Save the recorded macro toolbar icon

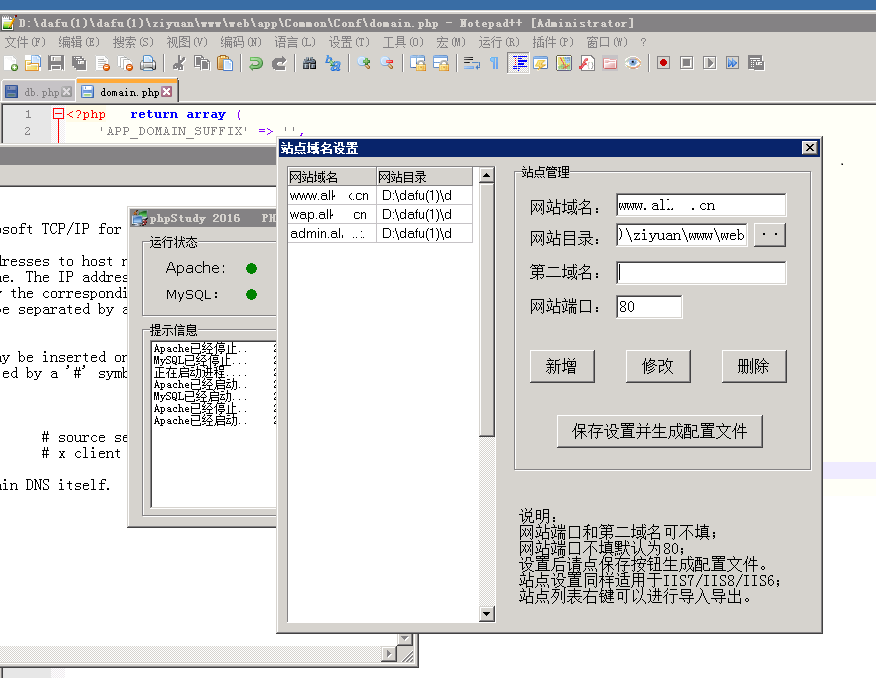[x=756, y=64]
